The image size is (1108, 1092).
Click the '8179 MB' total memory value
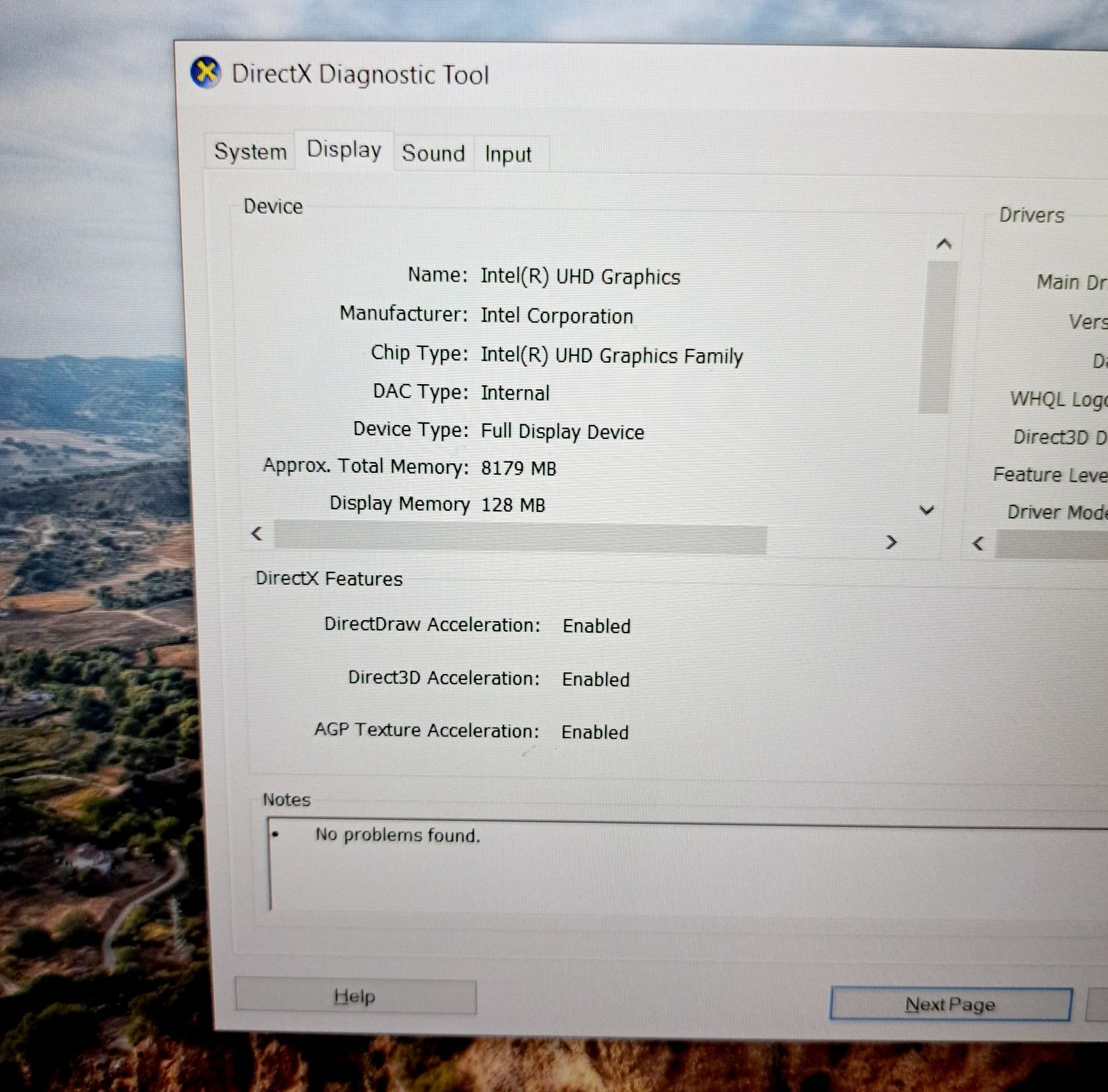tap(518, 468)
